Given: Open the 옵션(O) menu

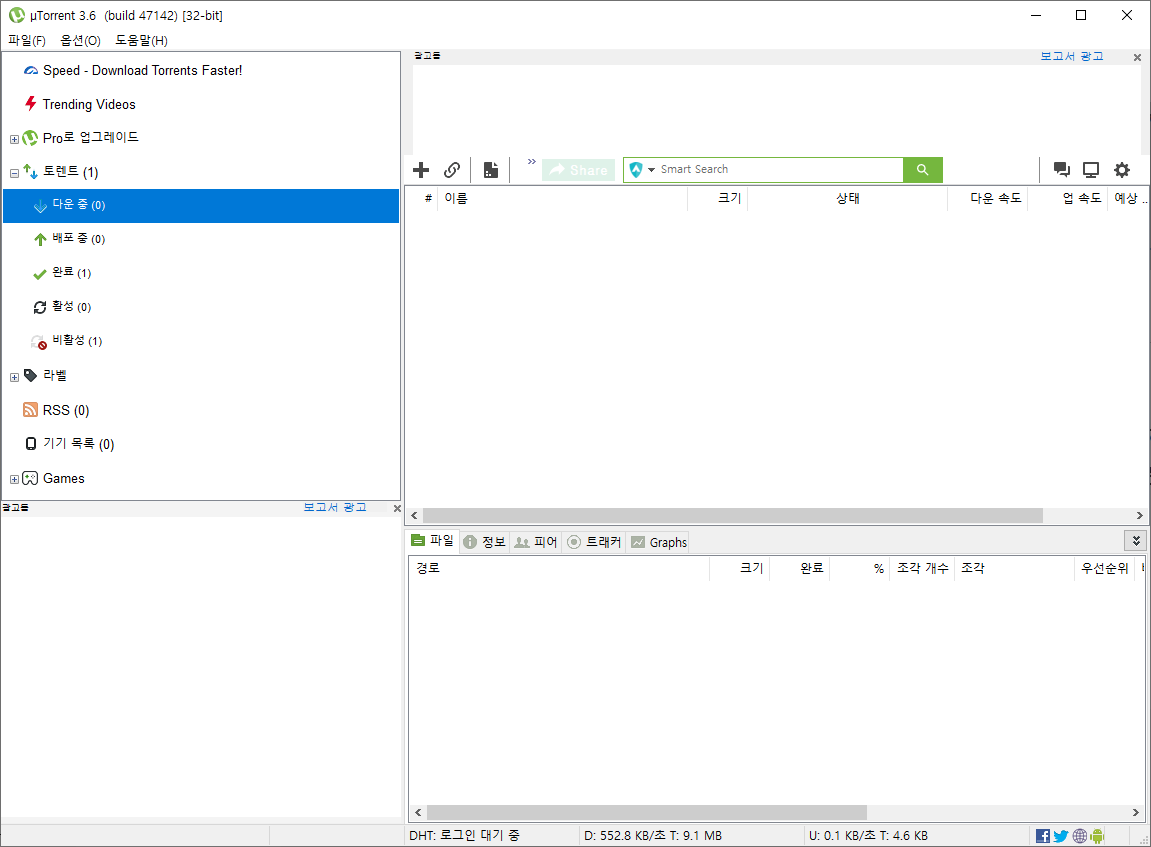Looking at the screenshot, I should [80, 40].
